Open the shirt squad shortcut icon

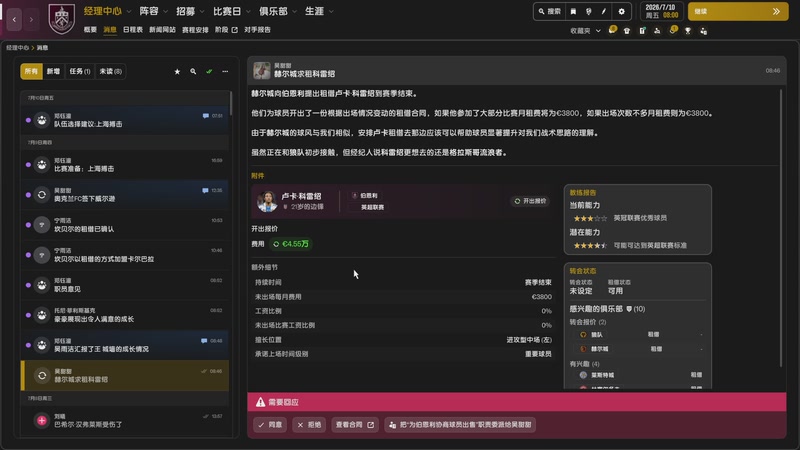click(x=627, y=31)
